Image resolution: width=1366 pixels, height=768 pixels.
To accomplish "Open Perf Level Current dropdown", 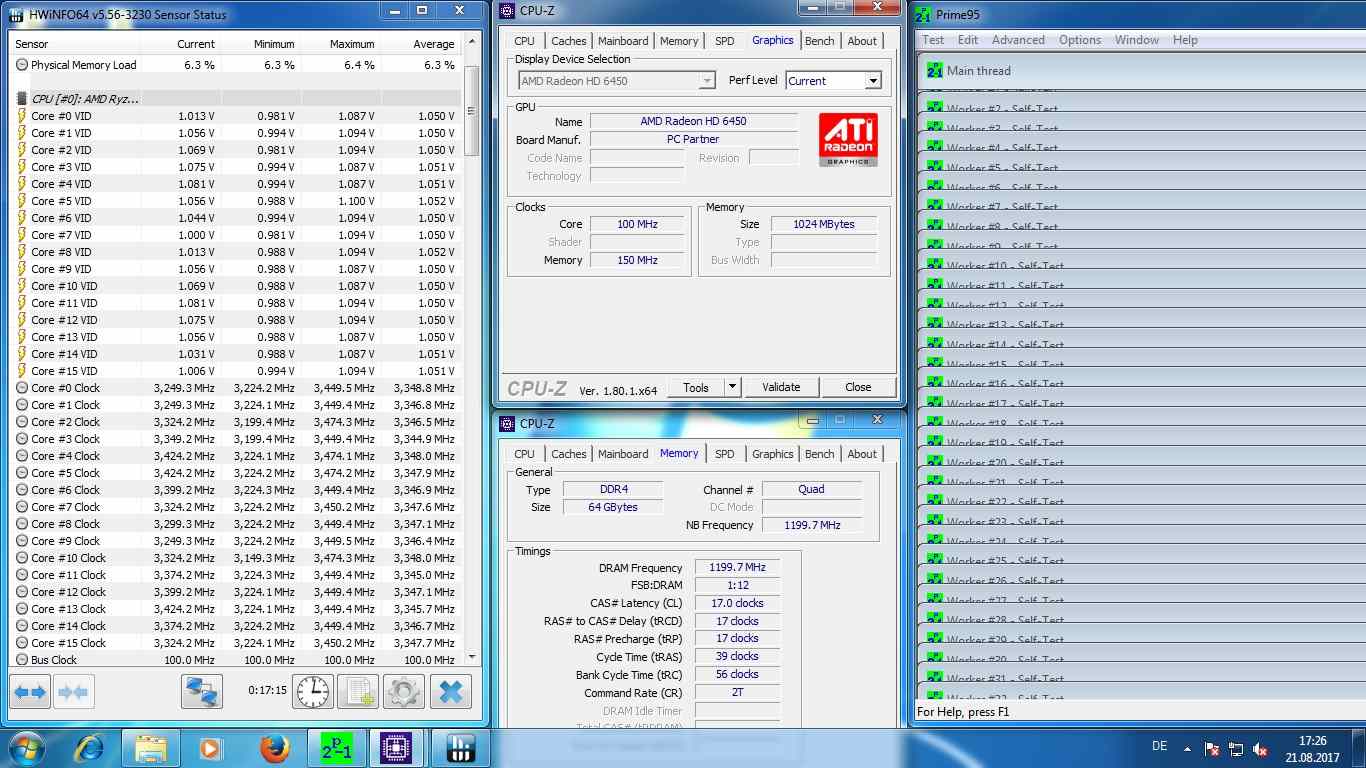I will [873, 81].
